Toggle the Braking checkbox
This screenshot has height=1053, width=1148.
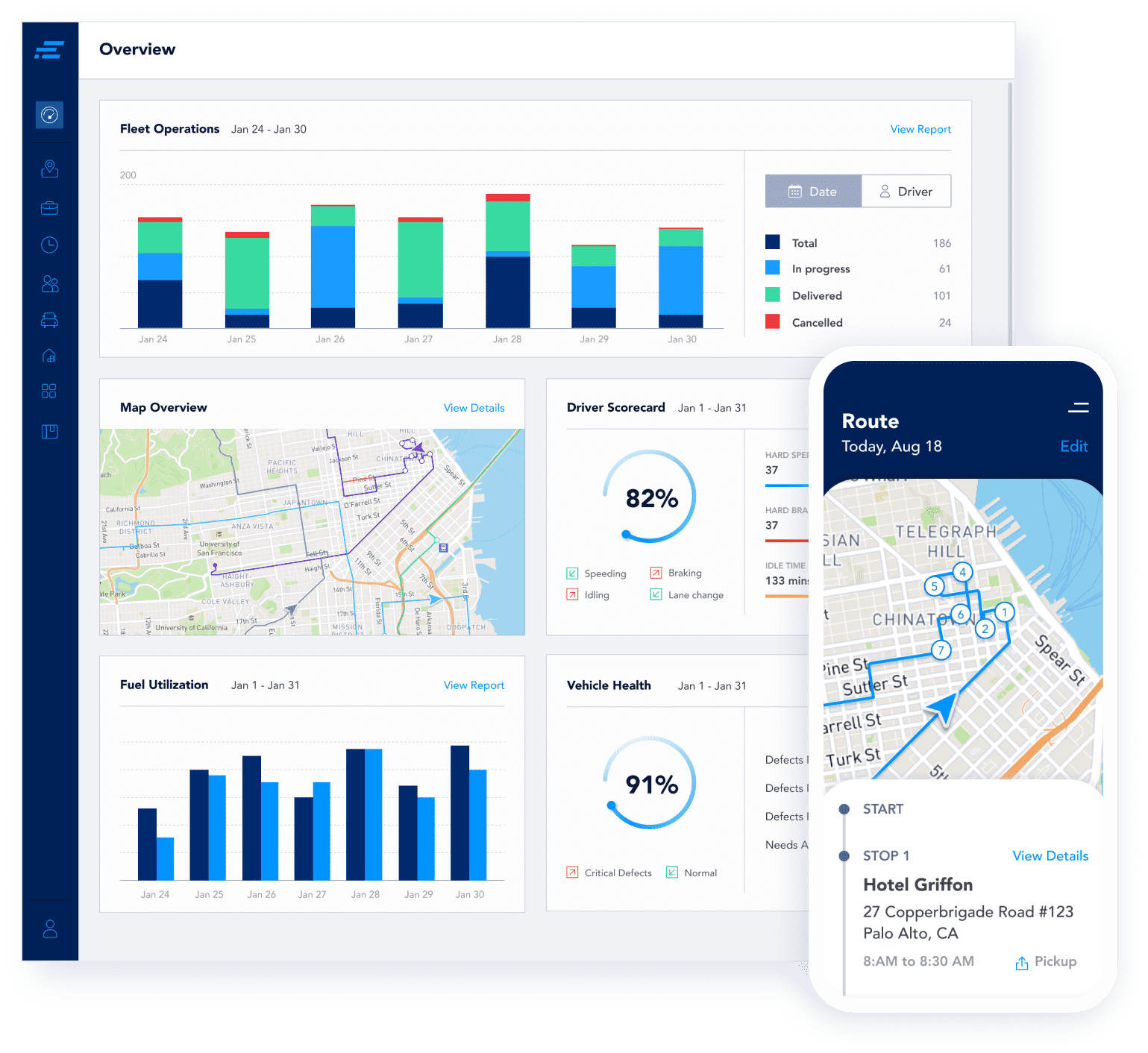coord(656,573)
